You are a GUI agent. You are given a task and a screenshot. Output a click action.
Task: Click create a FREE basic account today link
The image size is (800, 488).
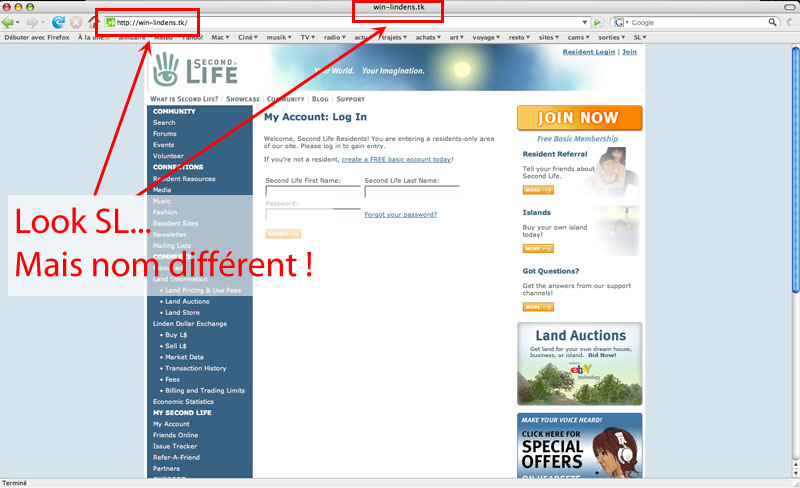click(x=396, y=159)
